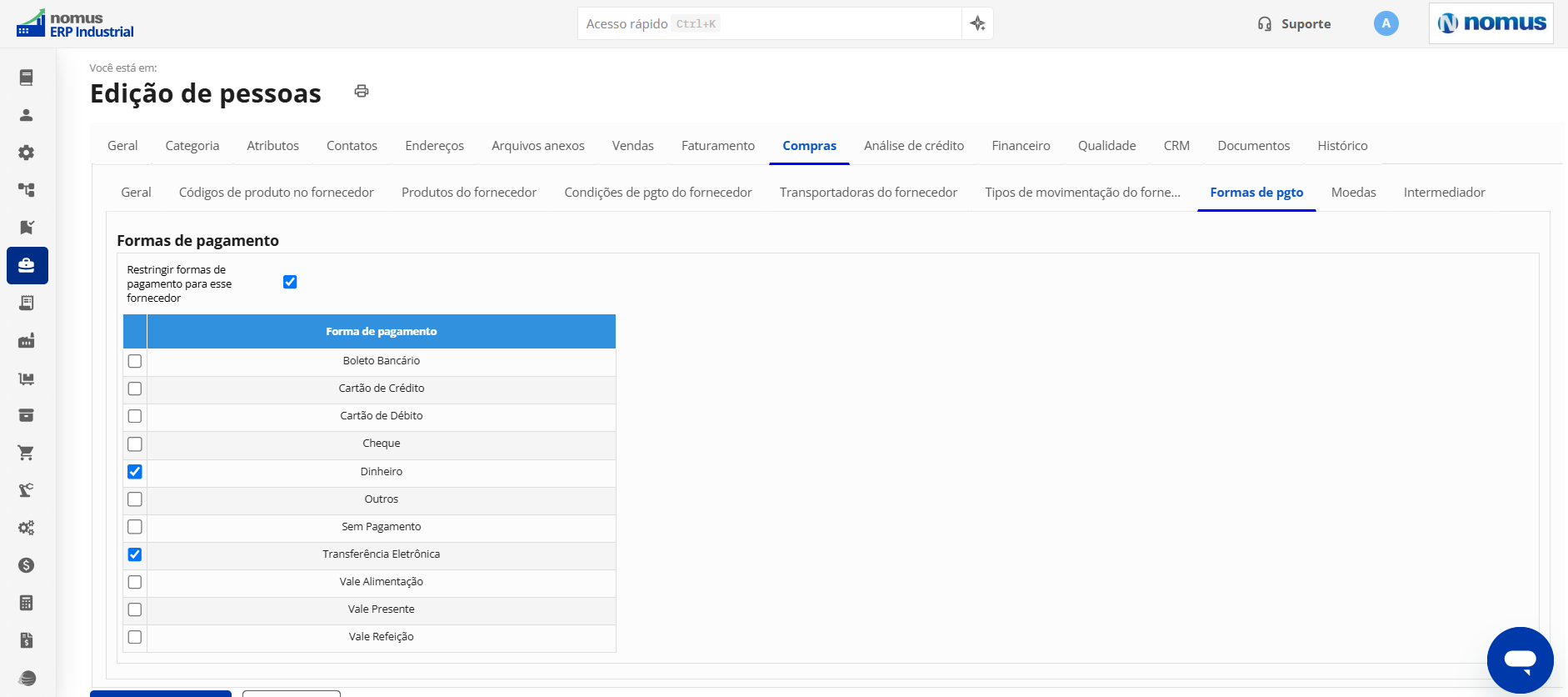Uncheck restrict payment methods for supplier
The height and width of the screenshot is (697, 1568).
point(290,282)
